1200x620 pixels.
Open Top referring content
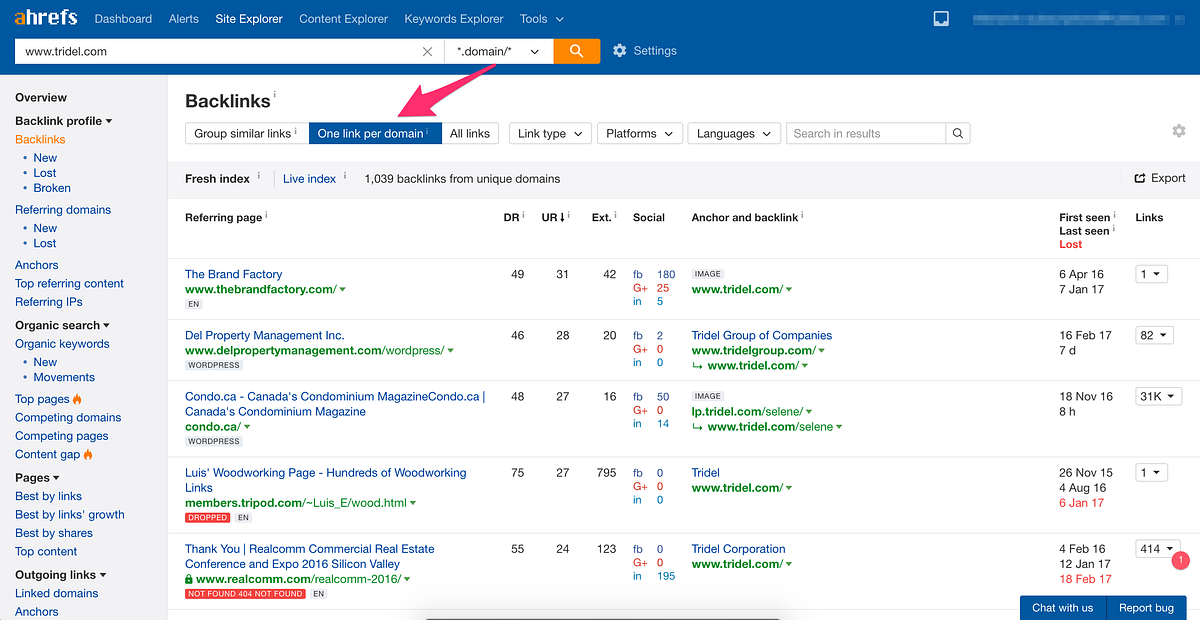tap(70, 284)
